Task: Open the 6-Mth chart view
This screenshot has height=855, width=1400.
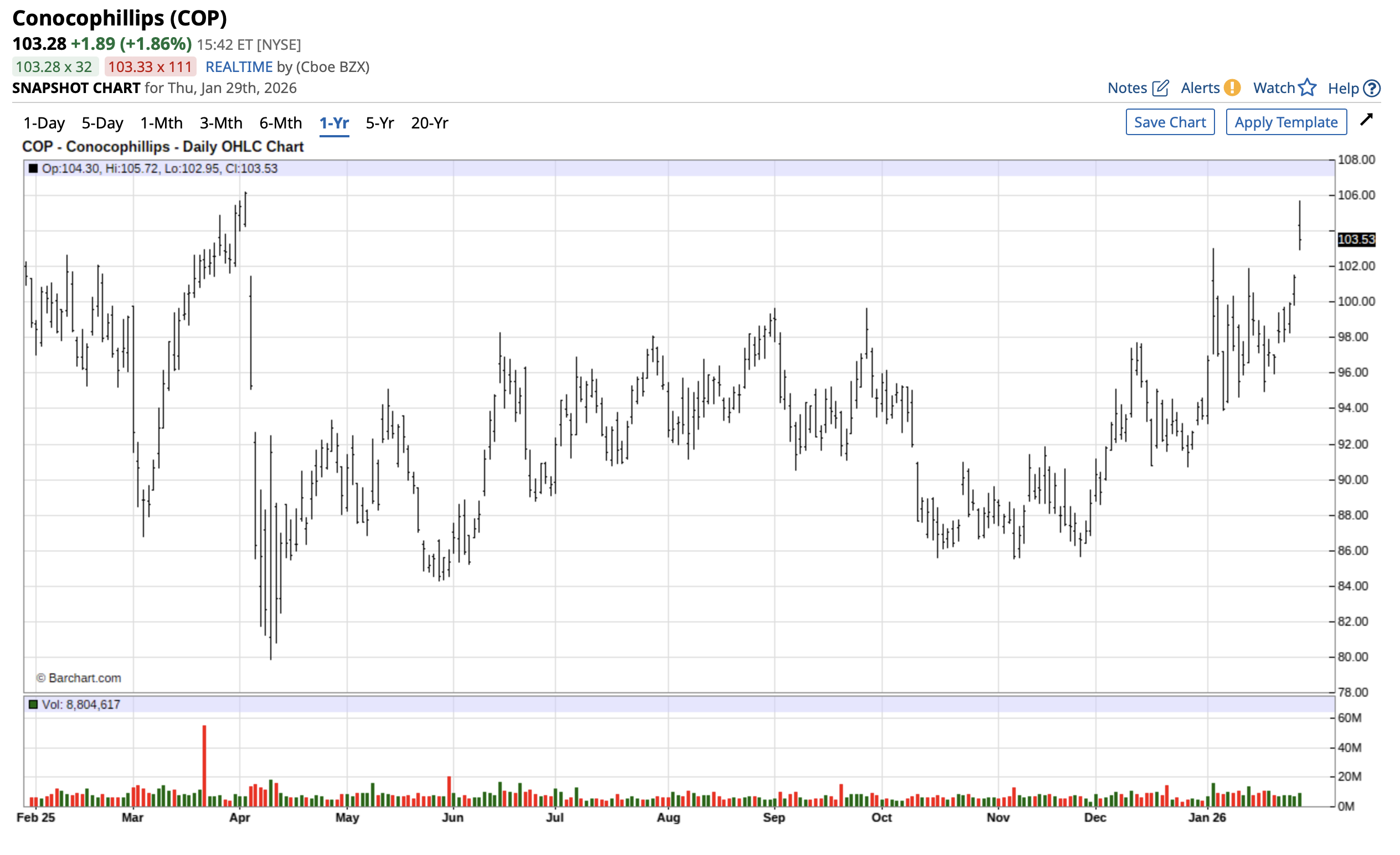Action: point(280,123)
